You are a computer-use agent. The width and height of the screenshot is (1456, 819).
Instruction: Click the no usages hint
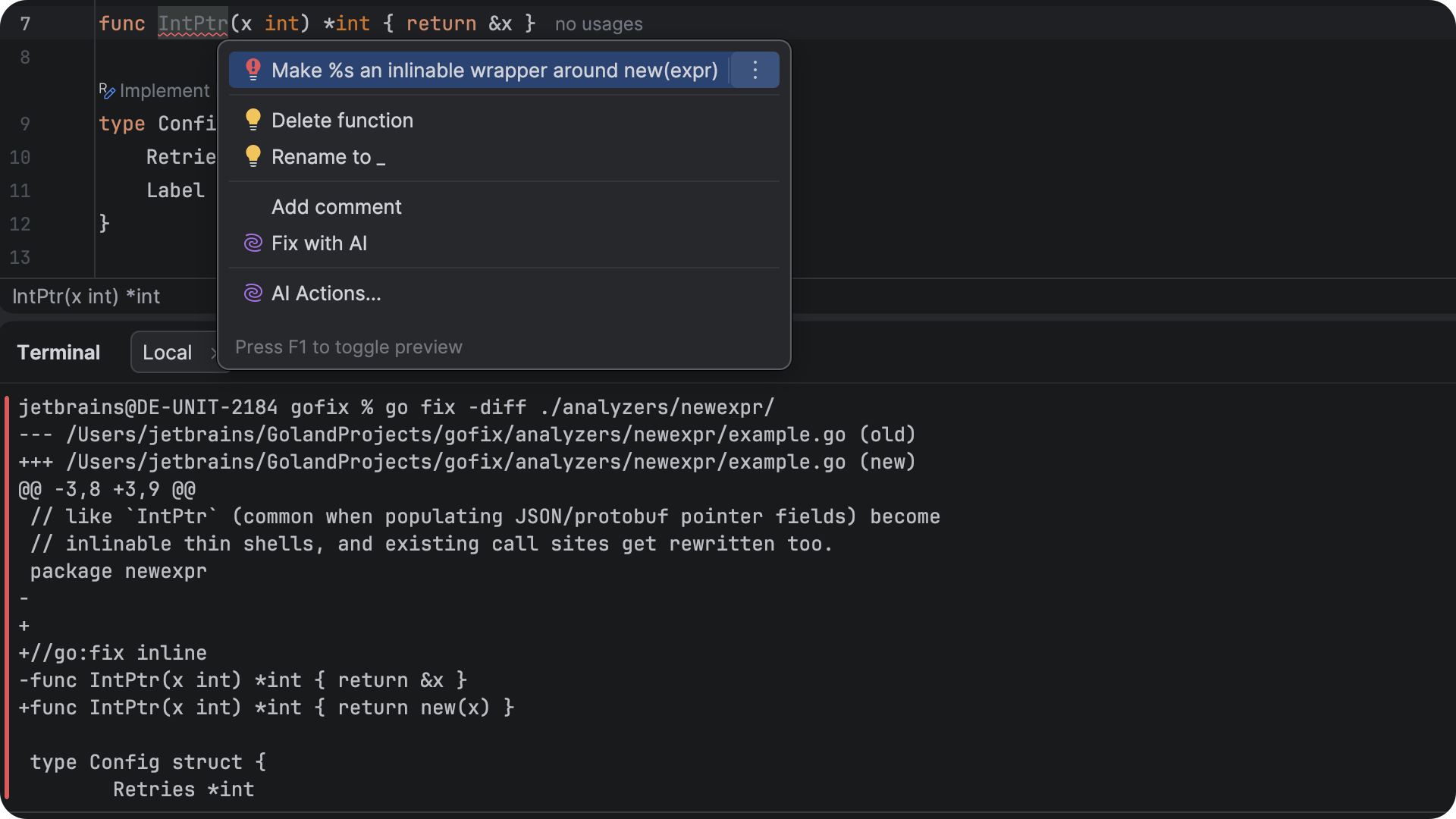(598, 24)
